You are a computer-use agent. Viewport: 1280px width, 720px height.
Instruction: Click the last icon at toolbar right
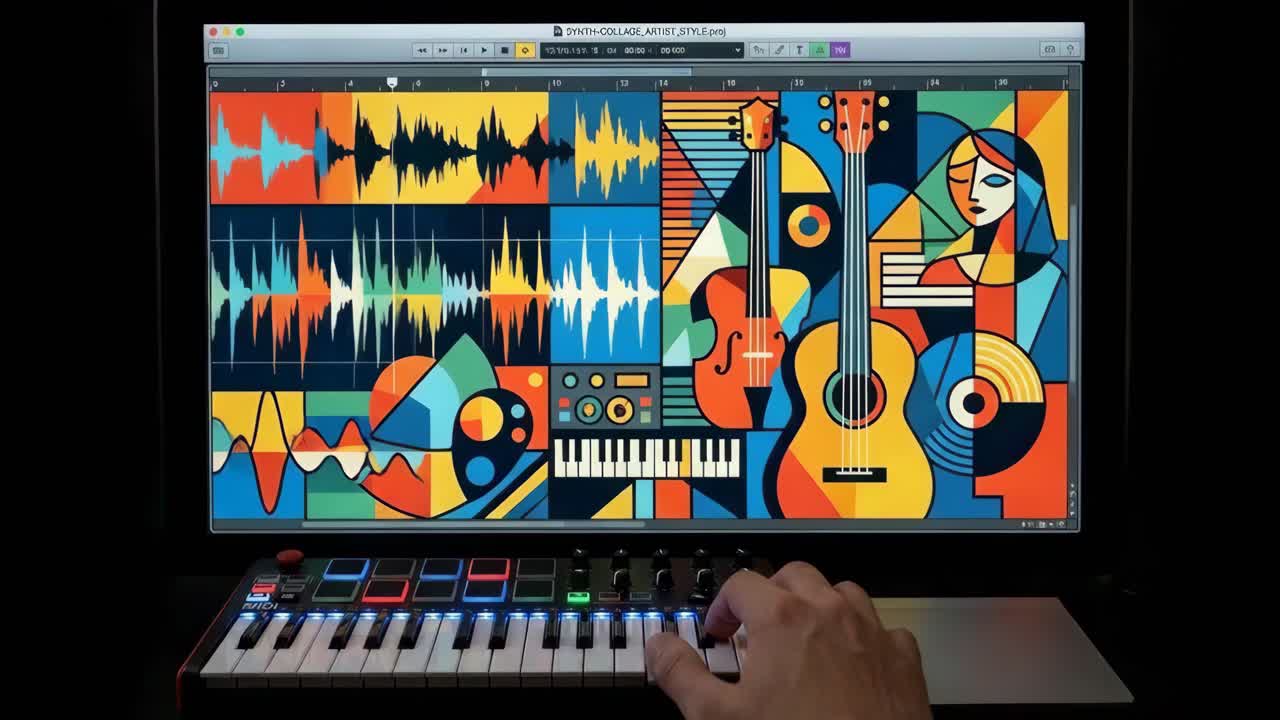1069,49
